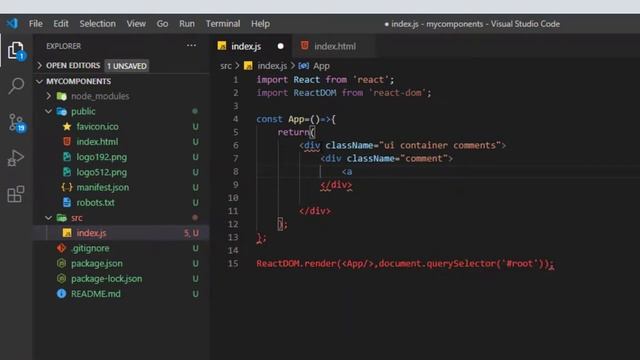Open Source Control view with 19 changes
640x360 pixels.
pos(16,122)
